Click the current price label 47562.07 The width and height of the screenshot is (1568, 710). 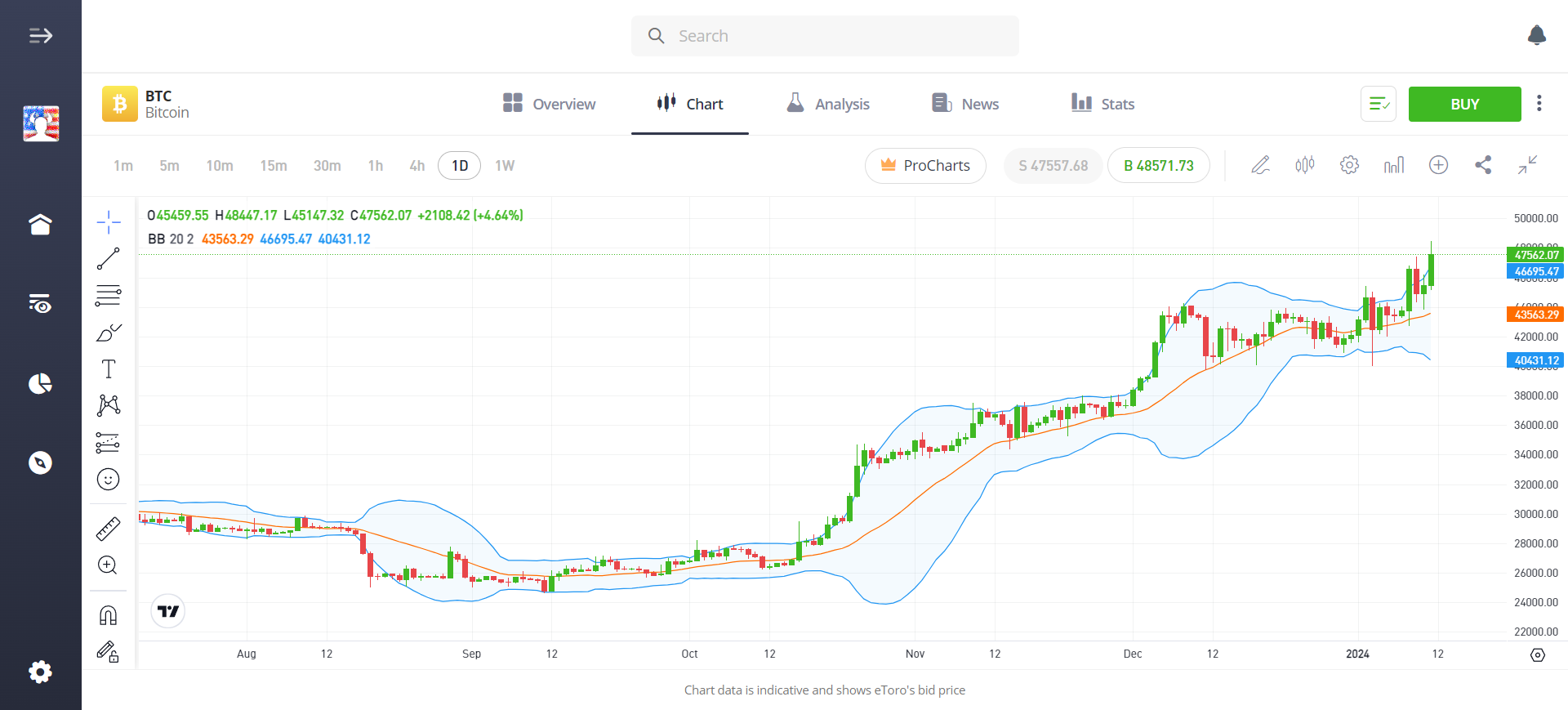pyautogui.click(x=1535, y=255)
